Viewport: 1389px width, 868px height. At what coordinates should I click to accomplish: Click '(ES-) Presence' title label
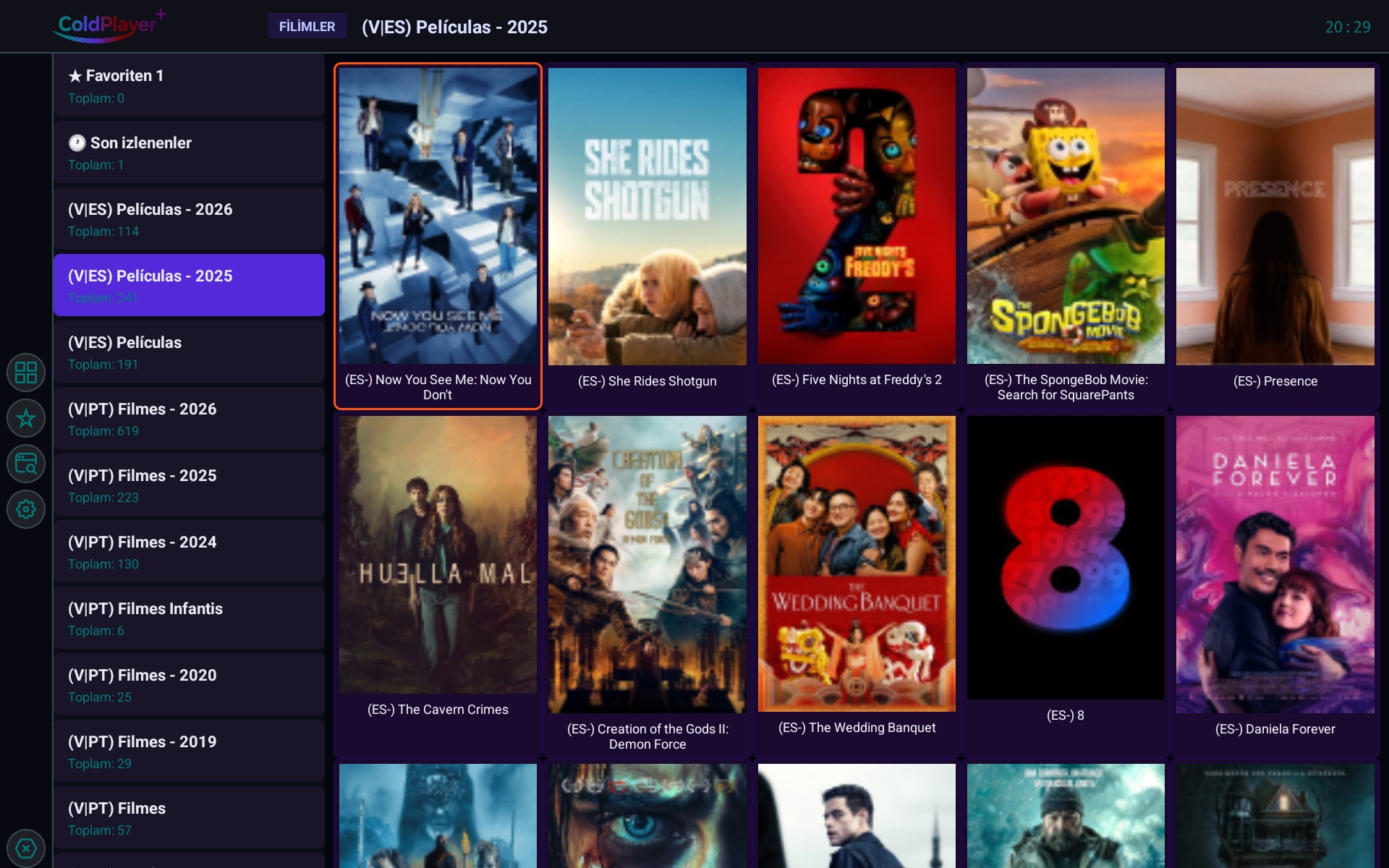pos(1275,381)
